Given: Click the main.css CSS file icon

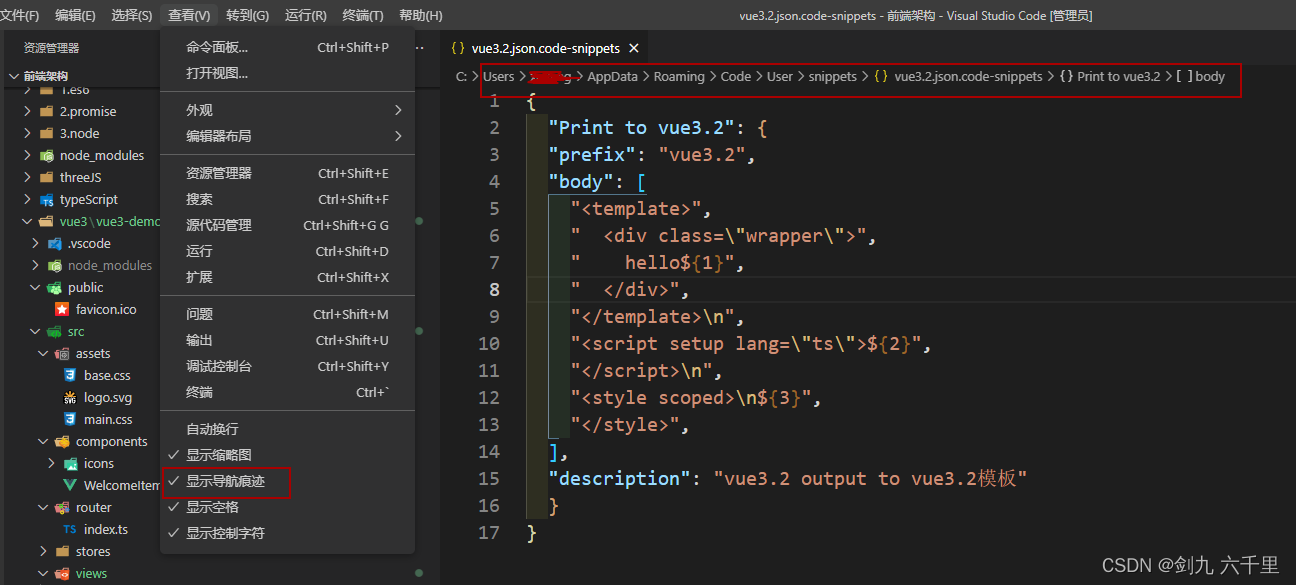Looking at the screenshot, I should [70, 419].
